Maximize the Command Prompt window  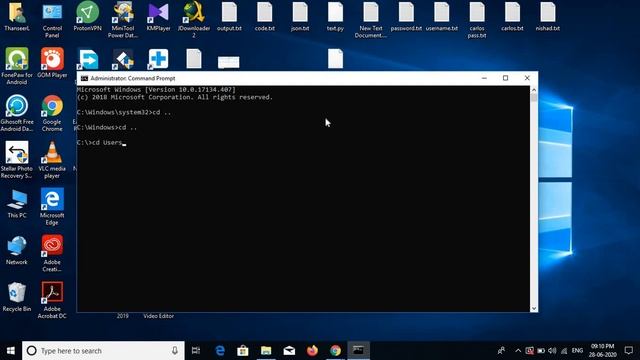505,78
